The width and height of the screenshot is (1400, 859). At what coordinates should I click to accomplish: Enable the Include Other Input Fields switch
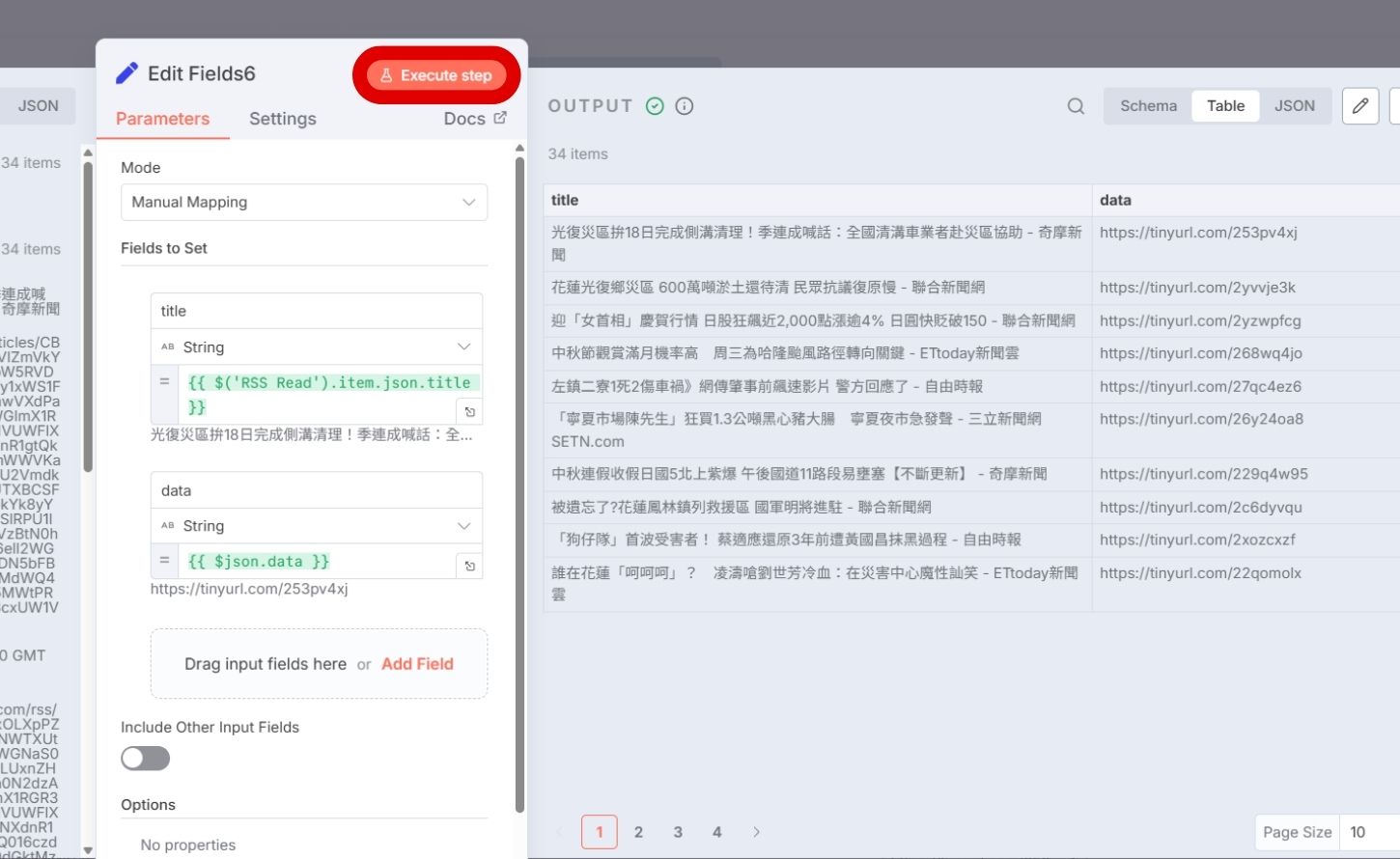(145, 759)
